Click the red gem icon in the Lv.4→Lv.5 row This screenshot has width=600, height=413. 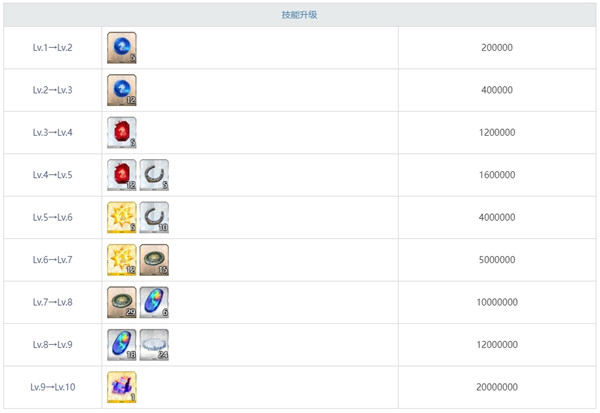(x=122, y=175)
